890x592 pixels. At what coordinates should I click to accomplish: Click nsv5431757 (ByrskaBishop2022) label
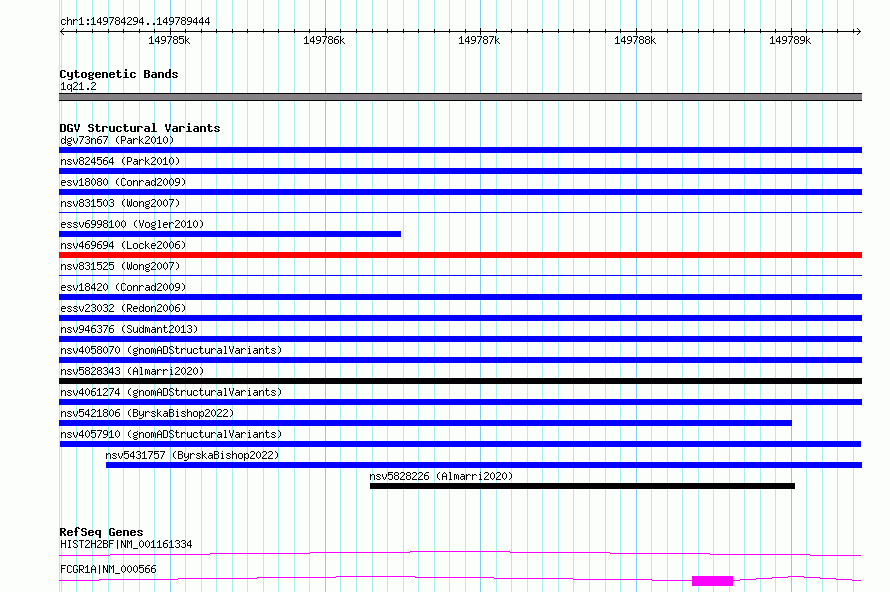(192, 455)
